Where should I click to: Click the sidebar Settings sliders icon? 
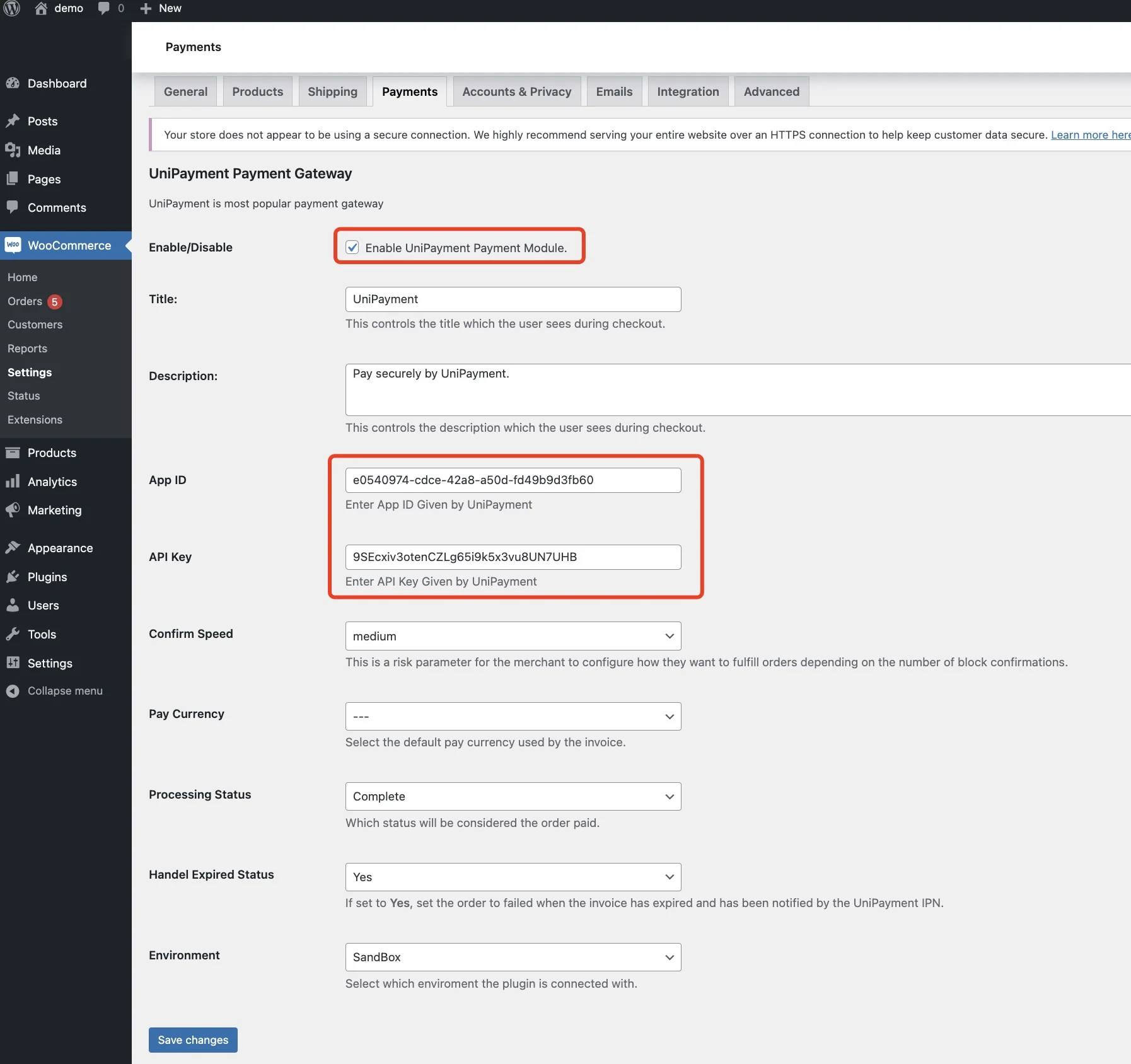[x=13, y=663]
